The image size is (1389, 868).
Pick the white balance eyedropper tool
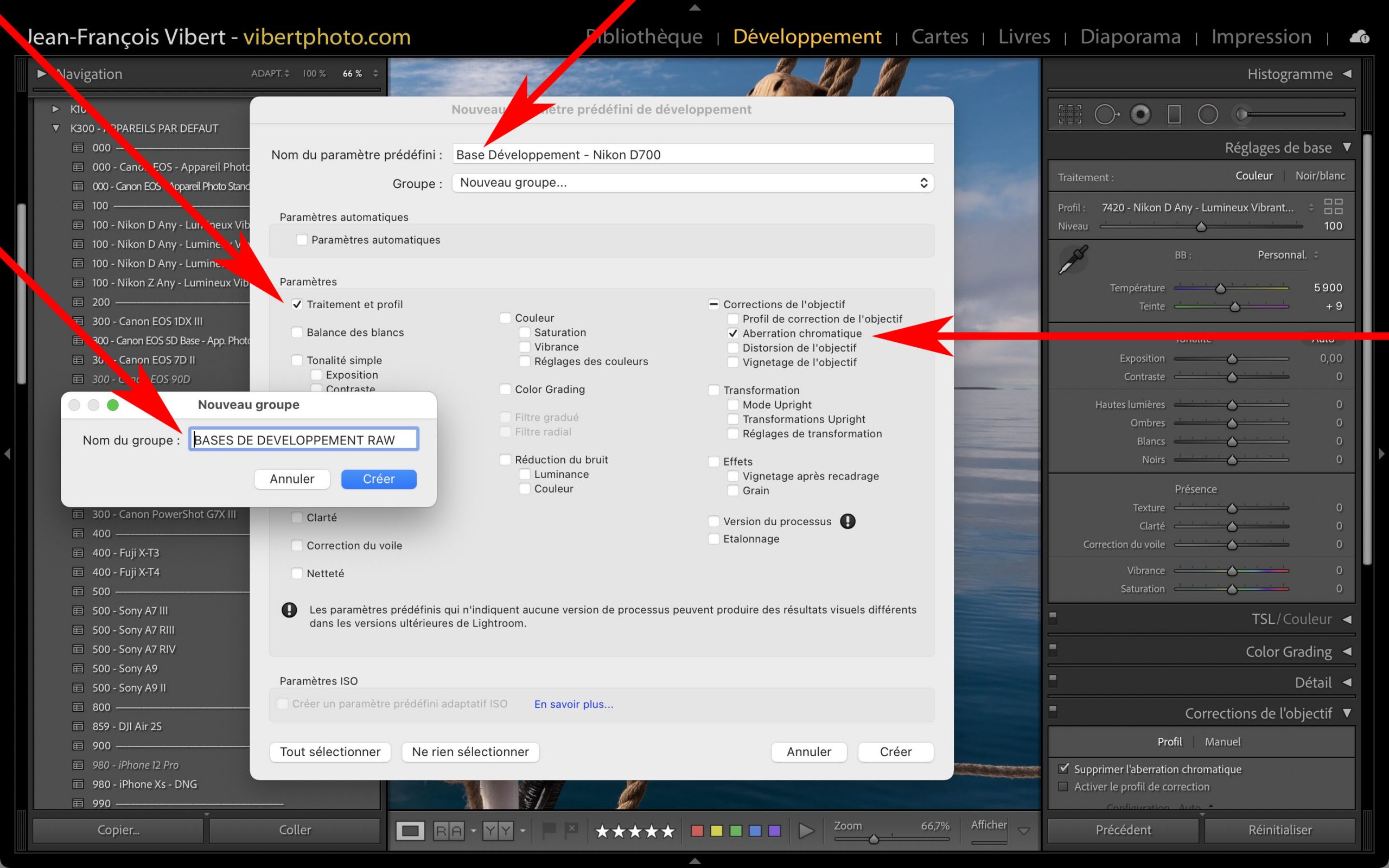click(x=1072, y=260)
